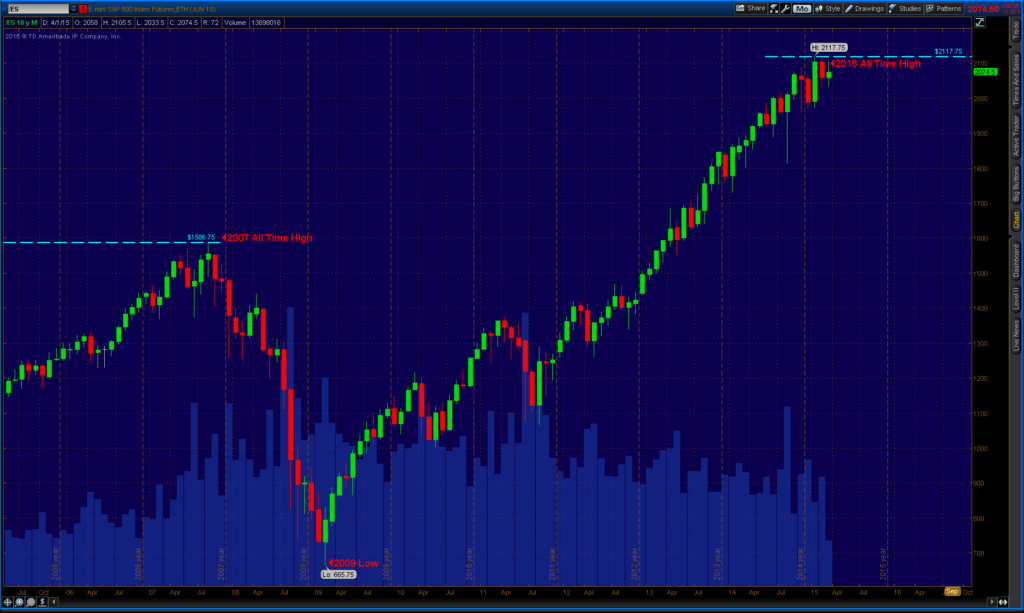The width and height of the screenshot is (1024, 613).
Task: Click the pencil icon beside Drawings
Action: coord(849,8)
